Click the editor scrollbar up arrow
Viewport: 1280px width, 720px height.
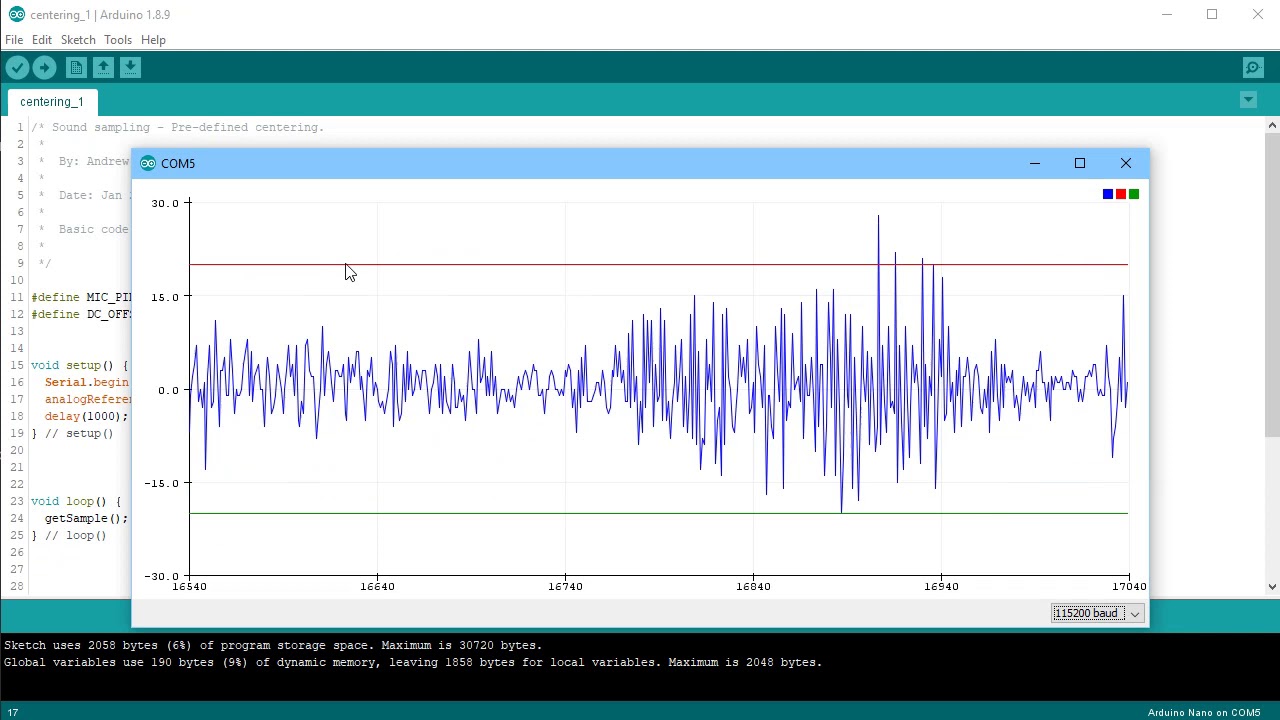1272,126
